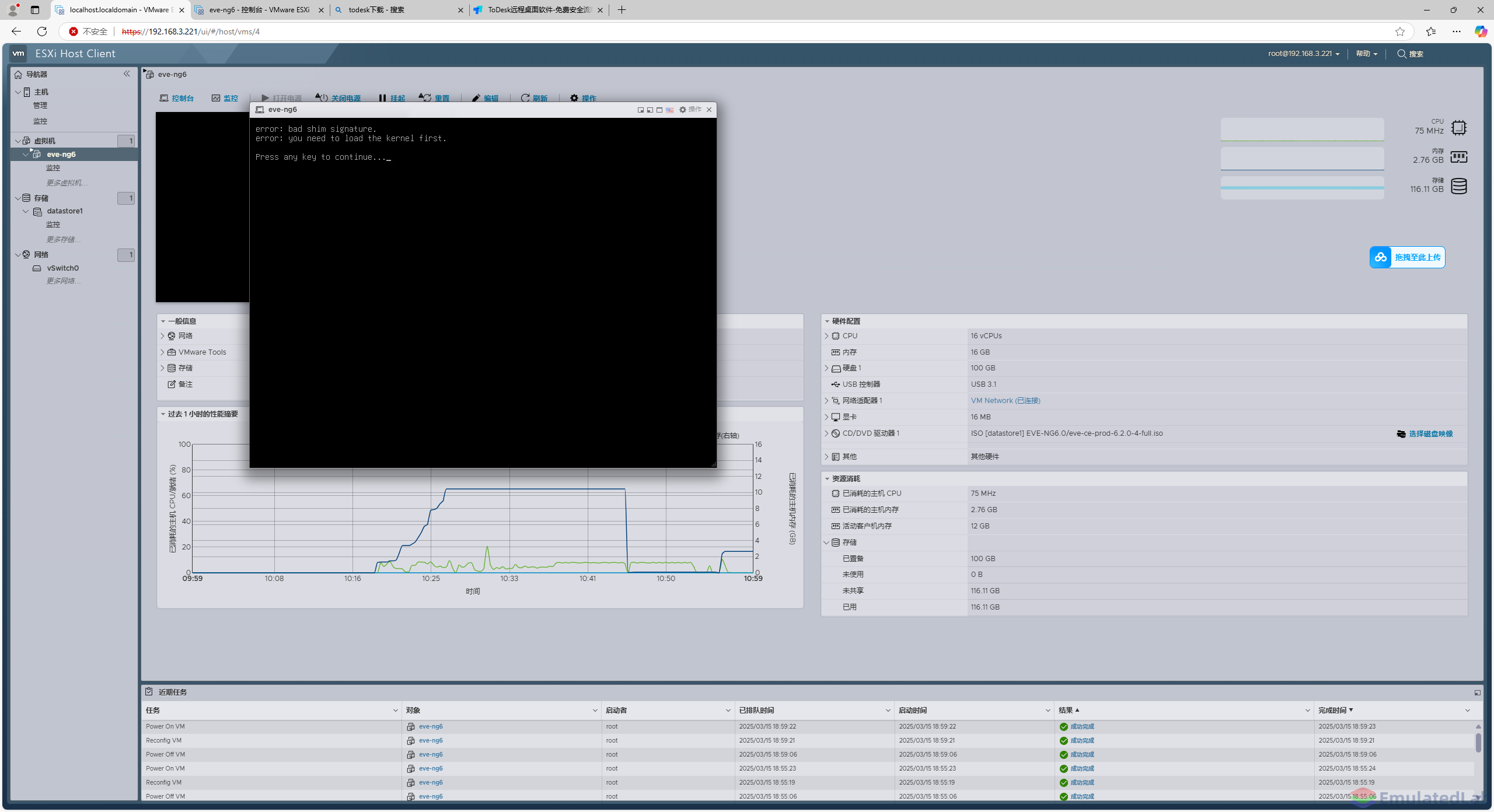Image resolution: width=1494 pixels, height=812 pixels.
Task: Reset the VM with 重置 button
Action: click(434, 98)
